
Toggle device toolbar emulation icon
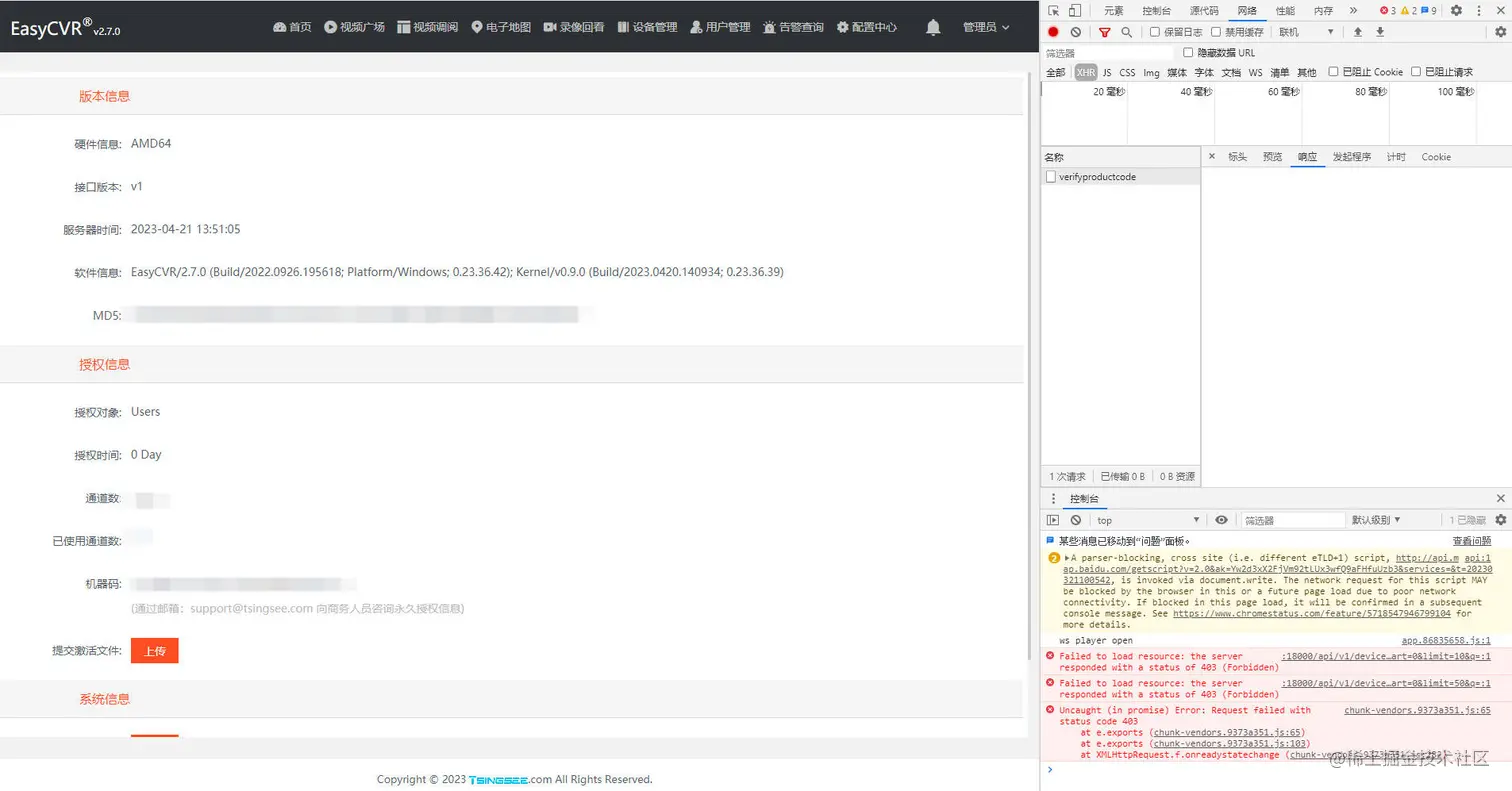[x=1075, y=10]
